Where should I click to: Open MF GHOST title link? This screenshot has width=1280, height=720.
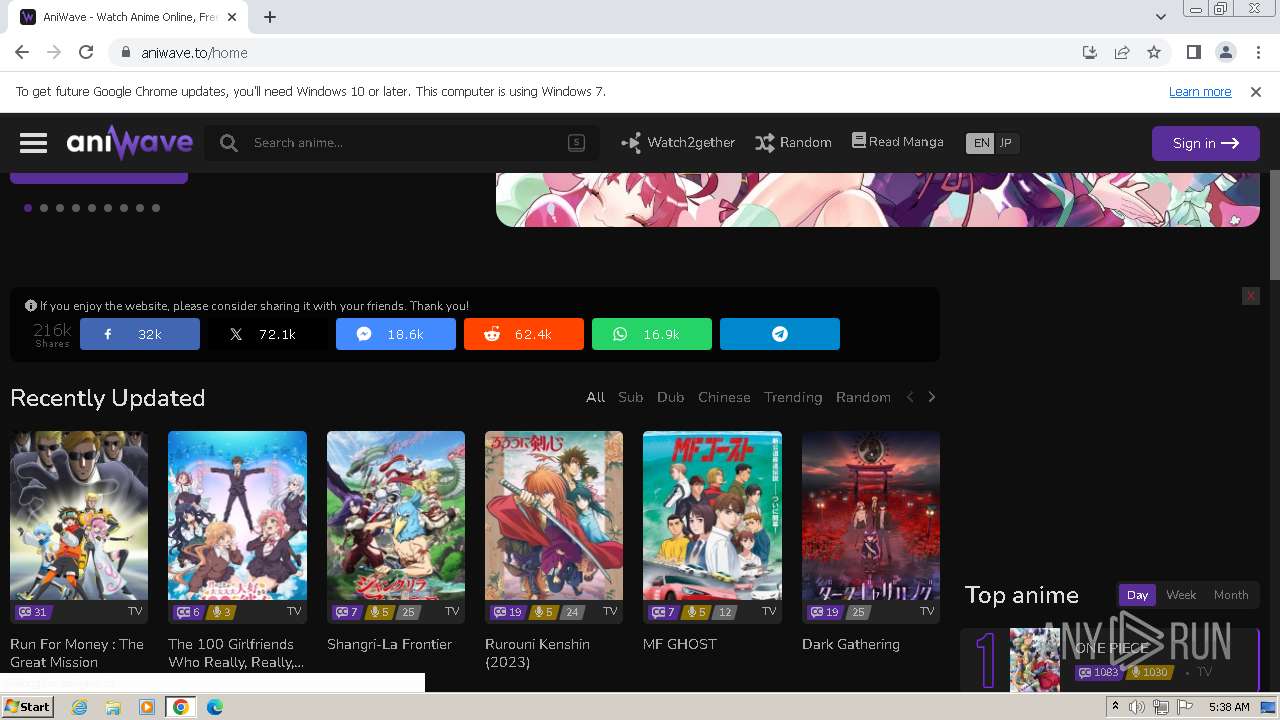click(680, 644)
